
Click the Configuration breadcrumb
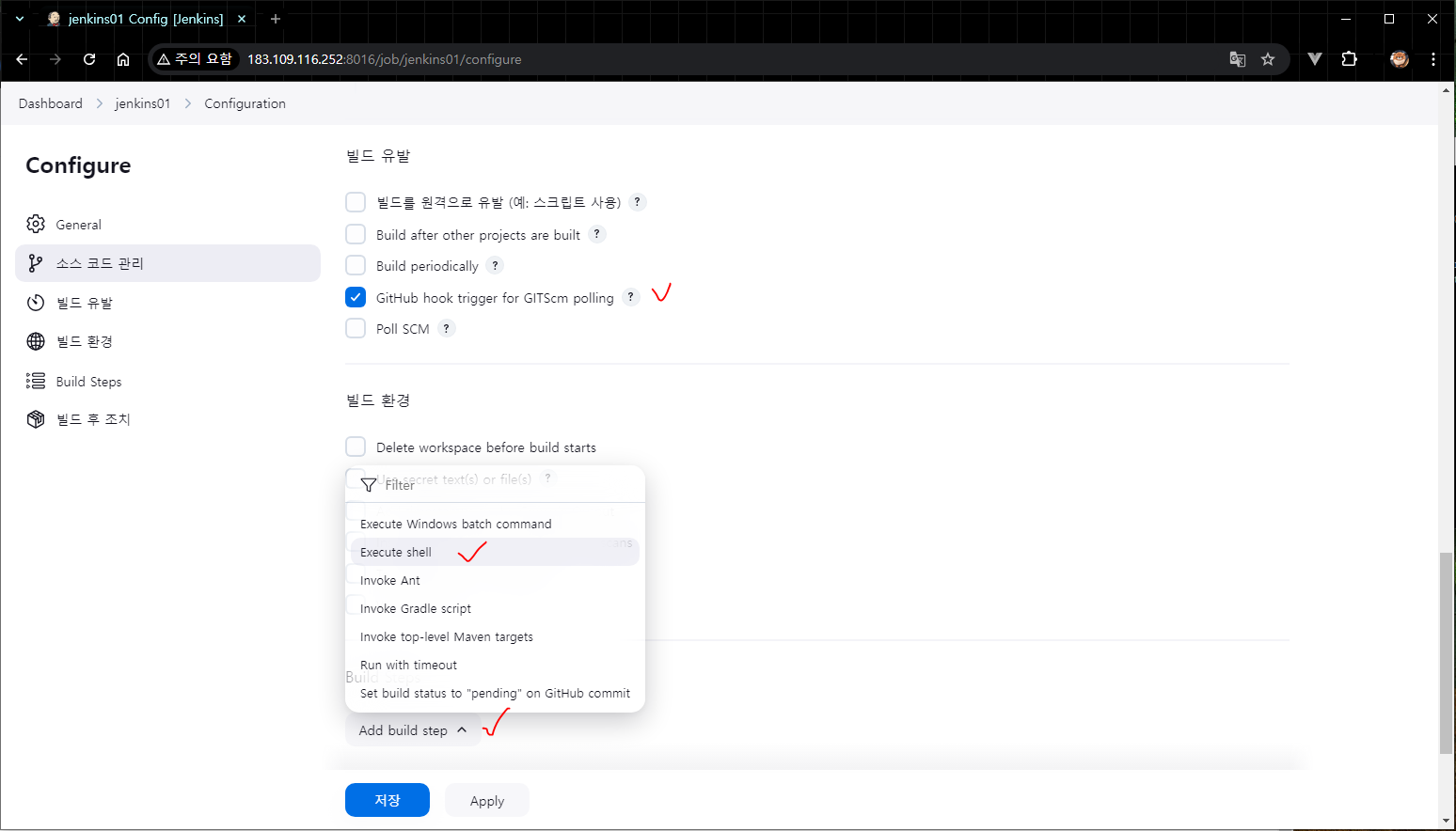coord(245,103)
